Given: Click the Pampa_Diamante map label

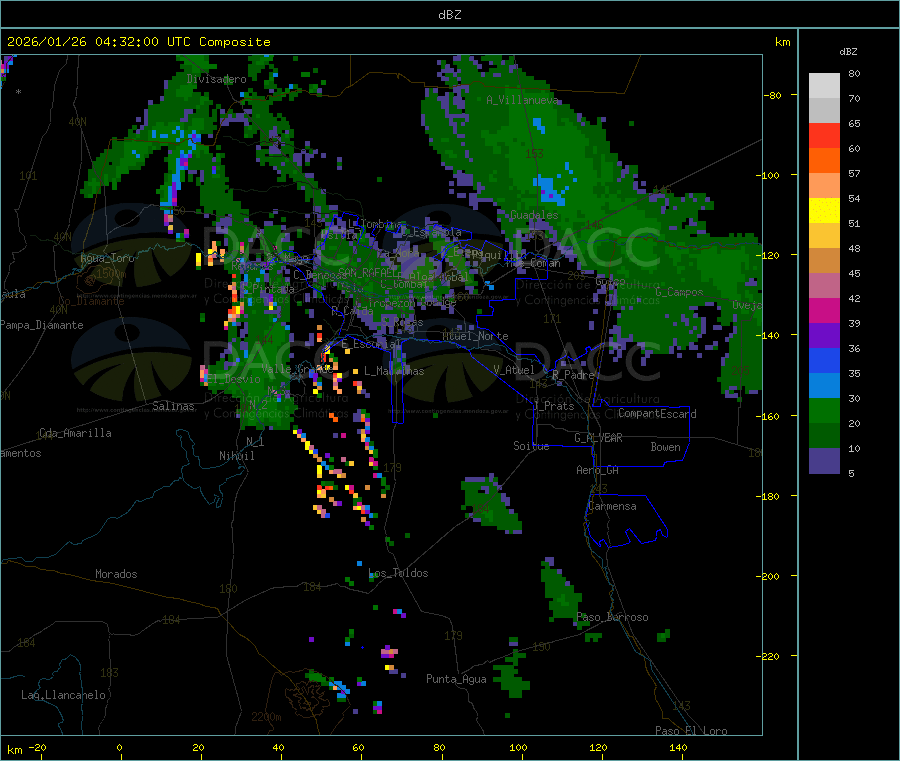Looking at the screenshot, I should pyautogui.click(x=42, y=325).
